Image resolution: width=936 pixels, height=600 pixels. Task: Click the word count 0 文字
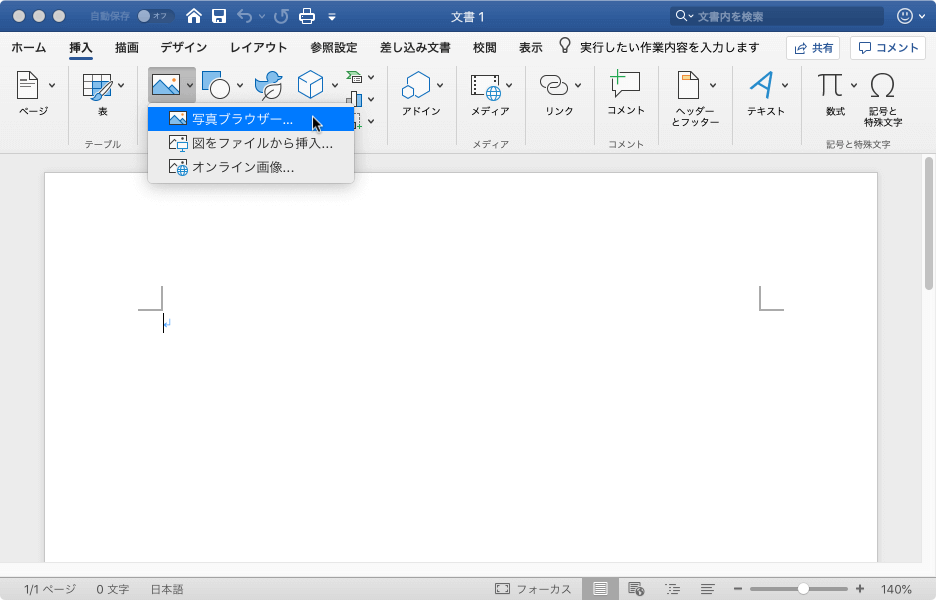click(x=113, y=589)
